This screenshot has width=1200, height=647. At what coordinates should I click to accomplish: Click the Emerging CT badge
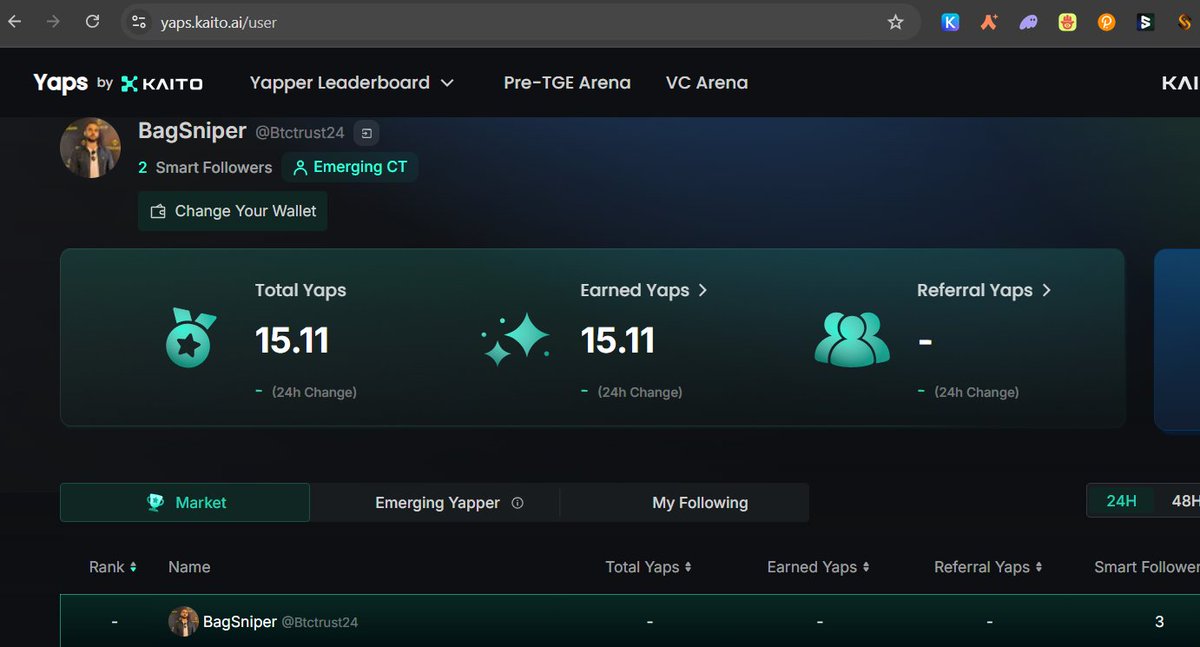pos(350,167)
